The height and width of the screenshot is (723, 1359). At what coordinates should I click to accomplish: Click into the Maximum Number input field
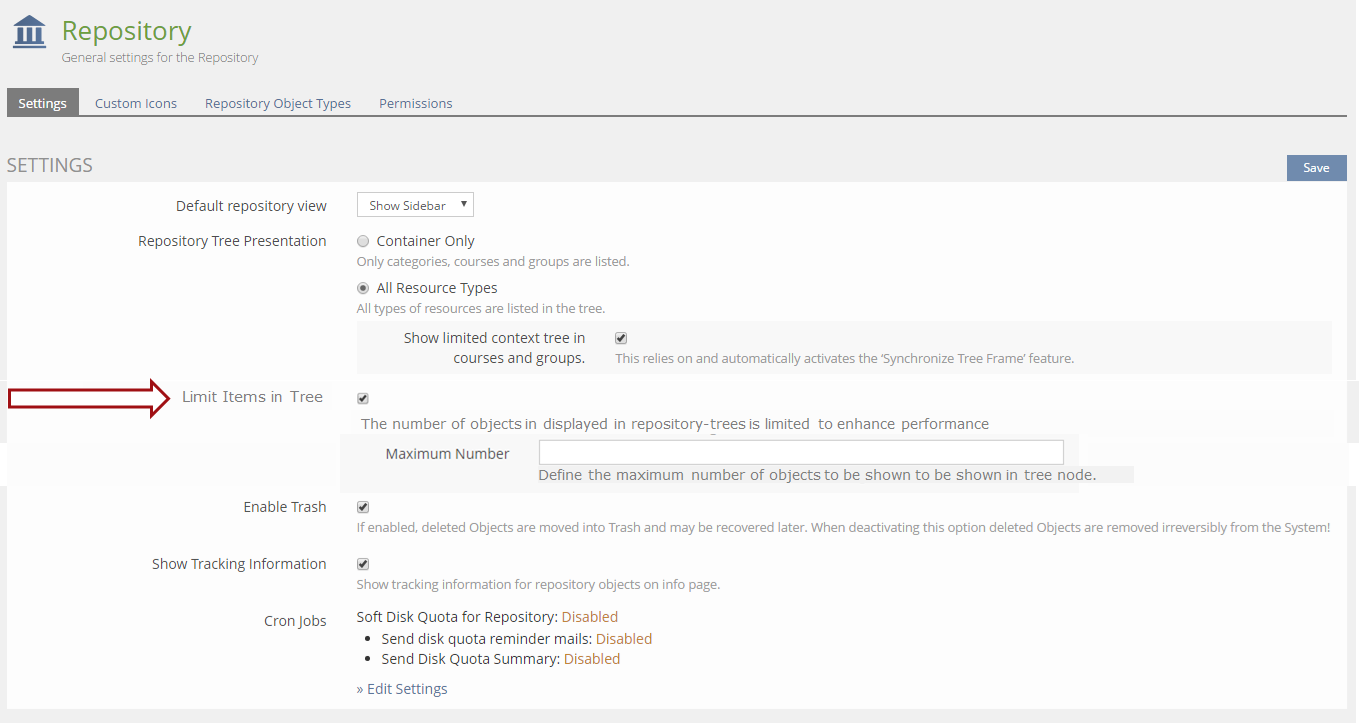tap(800, 452)
